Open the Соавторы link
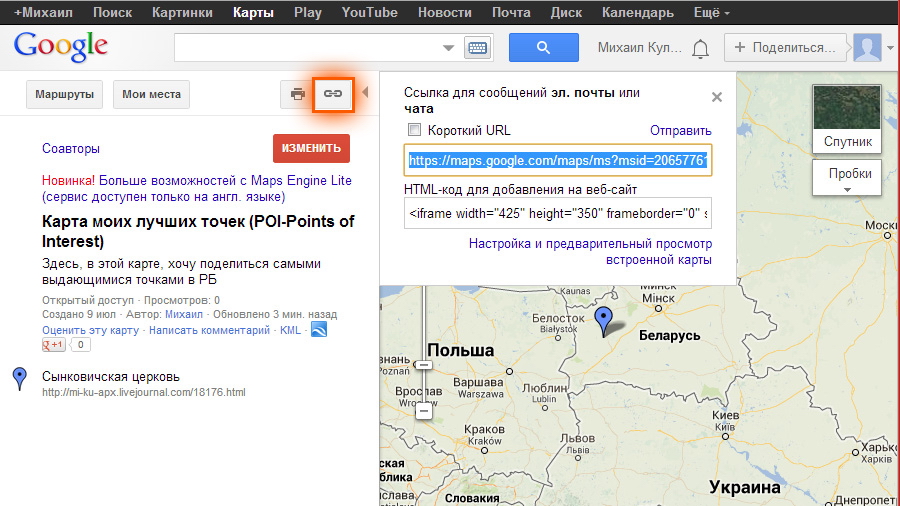The image size is (900, 506). [71, 149]
